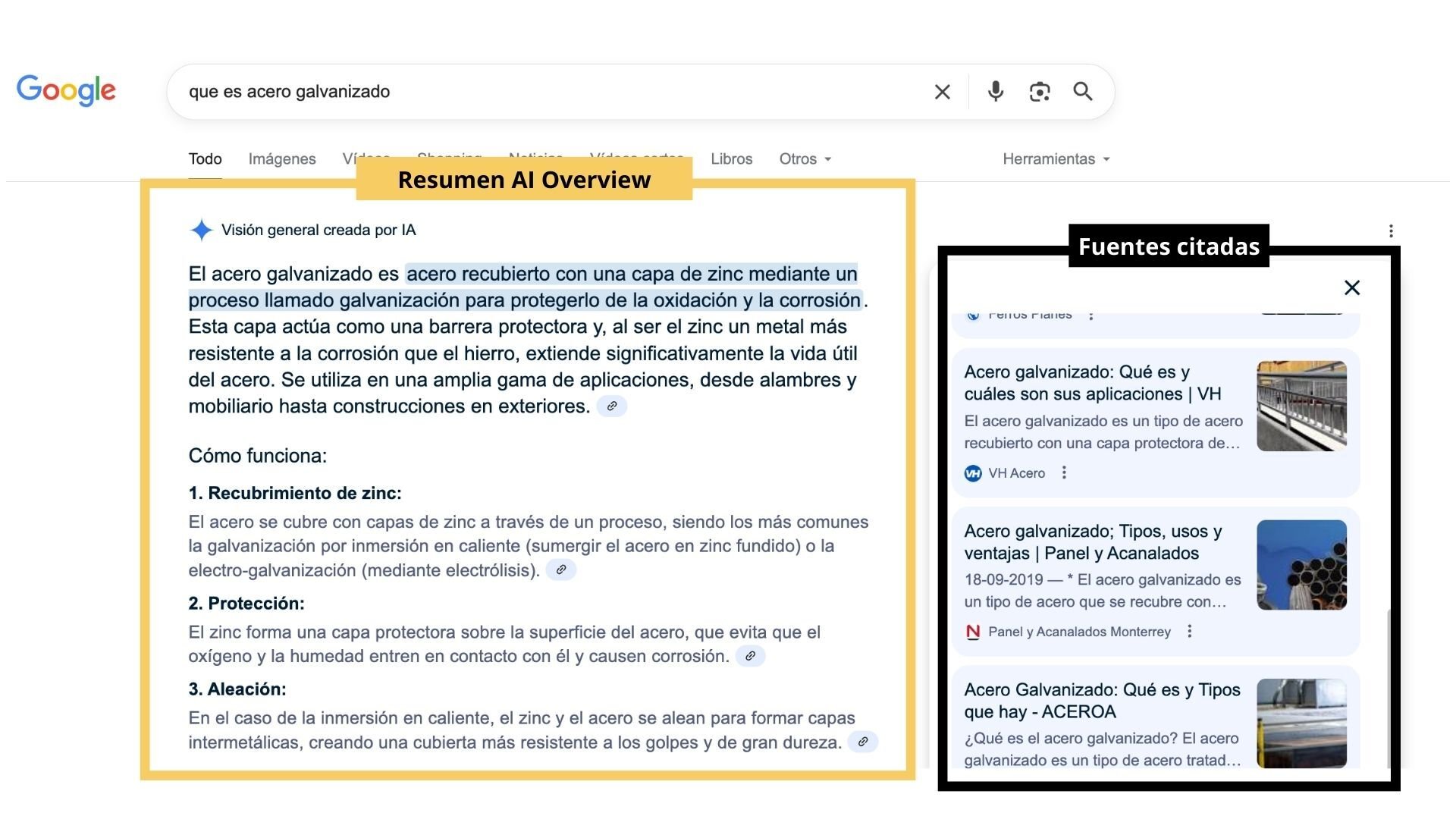Click the Panel y Acanalados Monterrey favicon
This screenshot has width=1456, height=819.
(973, 632)
